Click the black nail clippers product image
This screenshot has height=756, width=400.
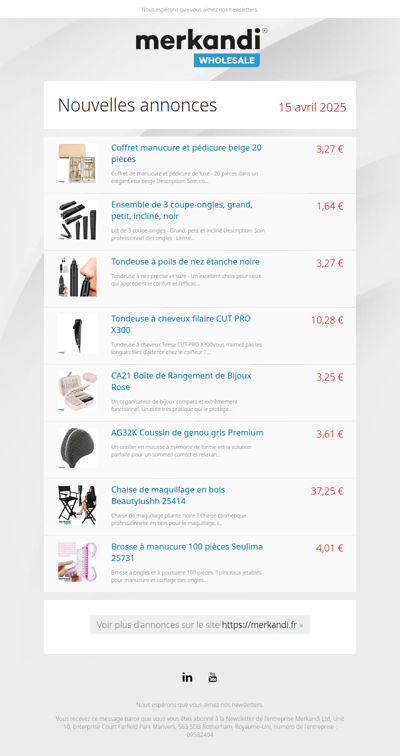[x=78, y=220]
